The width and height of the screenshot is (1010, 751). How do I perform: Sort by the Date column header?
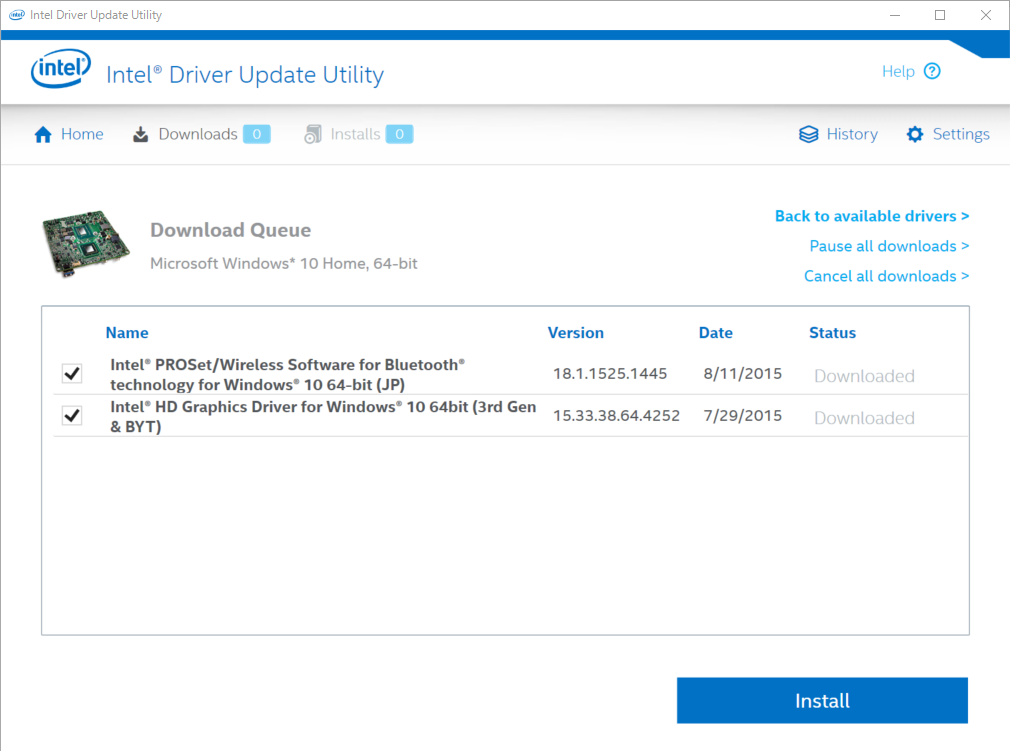click(716, 333)
